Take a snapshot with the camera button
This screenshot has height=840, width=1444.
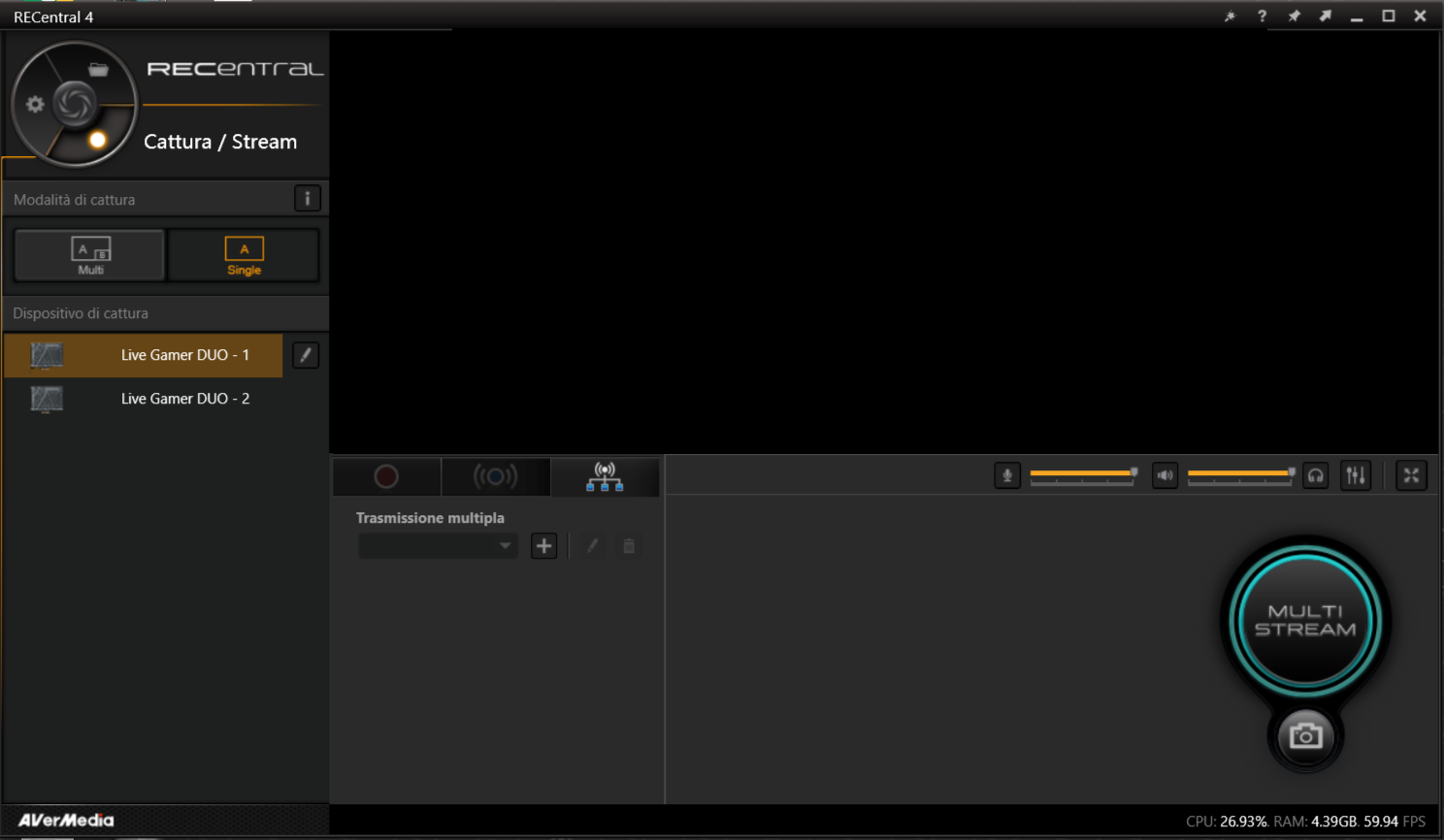click(1305, 736)
